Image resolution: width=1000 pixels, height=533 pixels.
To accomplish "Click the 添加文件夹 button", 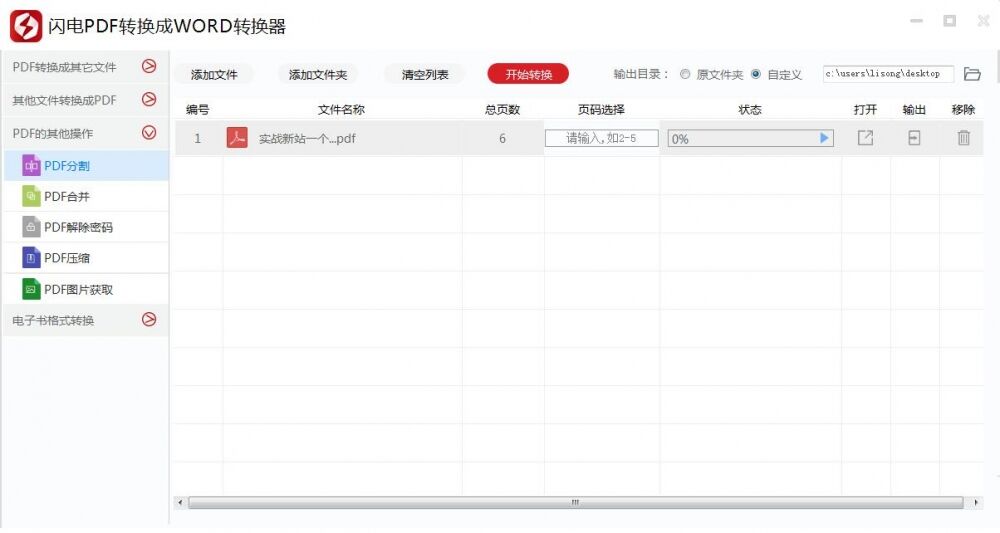I will coord(318,75).
